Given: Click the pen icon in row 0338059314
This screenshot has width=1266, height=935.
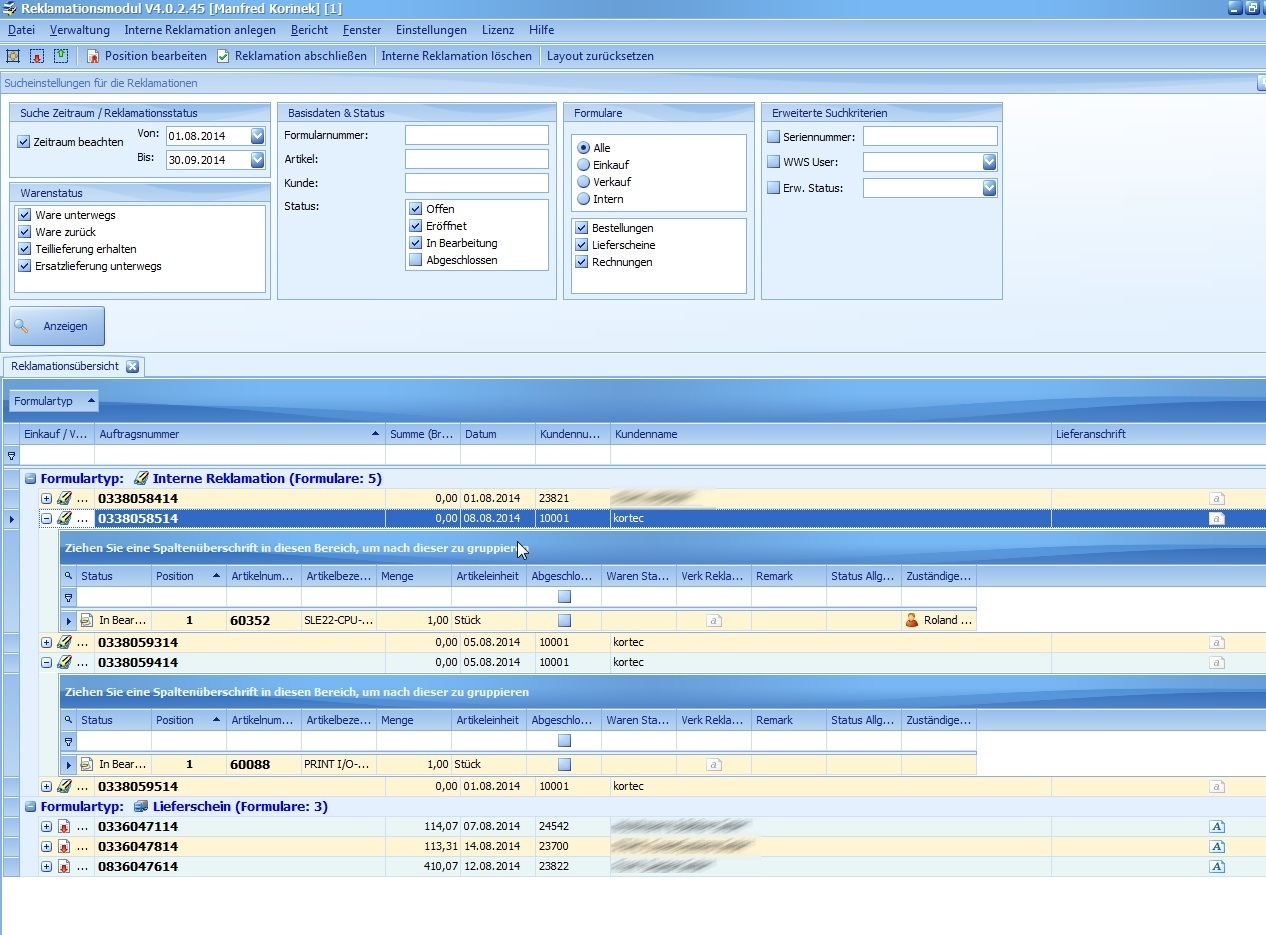Looking at the screenshot, I should click(x=64, y=642).
